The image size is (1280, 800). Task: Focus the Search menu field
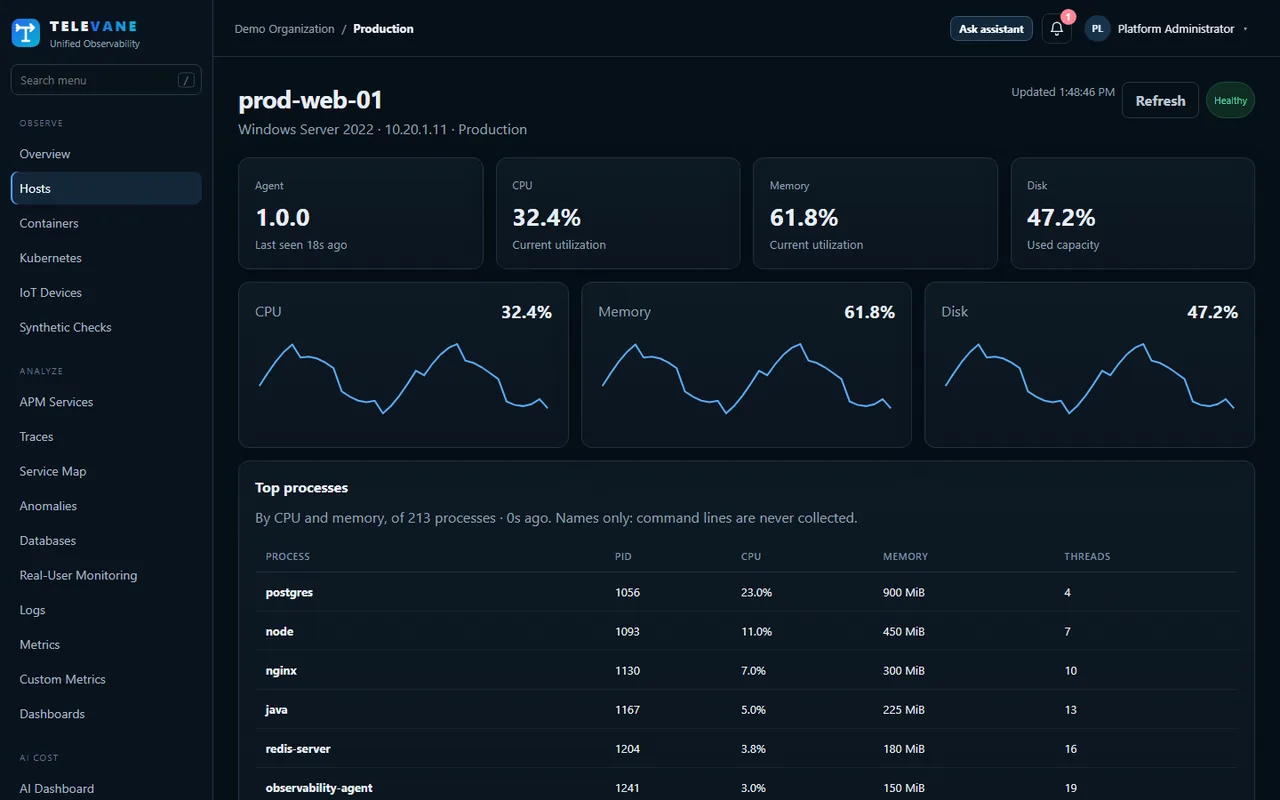[x=106, y=80]
